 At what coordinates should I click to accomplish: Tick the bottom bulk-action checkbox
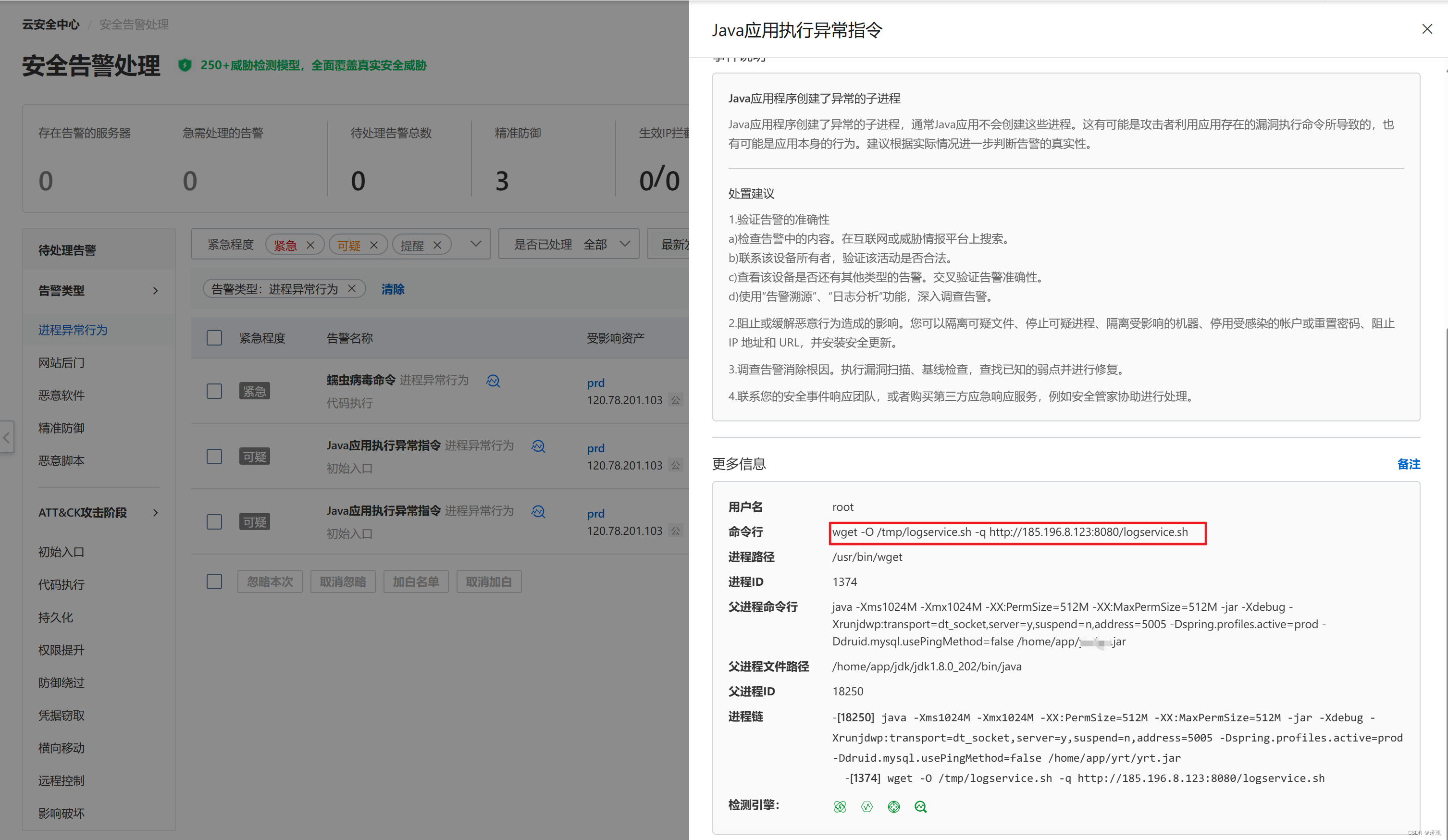[214, 581]
